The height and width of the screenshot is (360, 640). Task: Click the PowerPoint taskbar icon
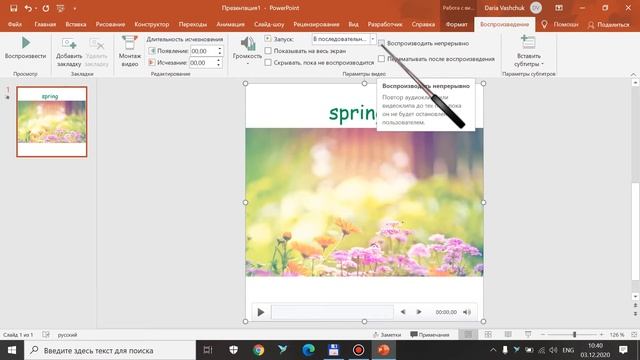(x=384, y=350)
